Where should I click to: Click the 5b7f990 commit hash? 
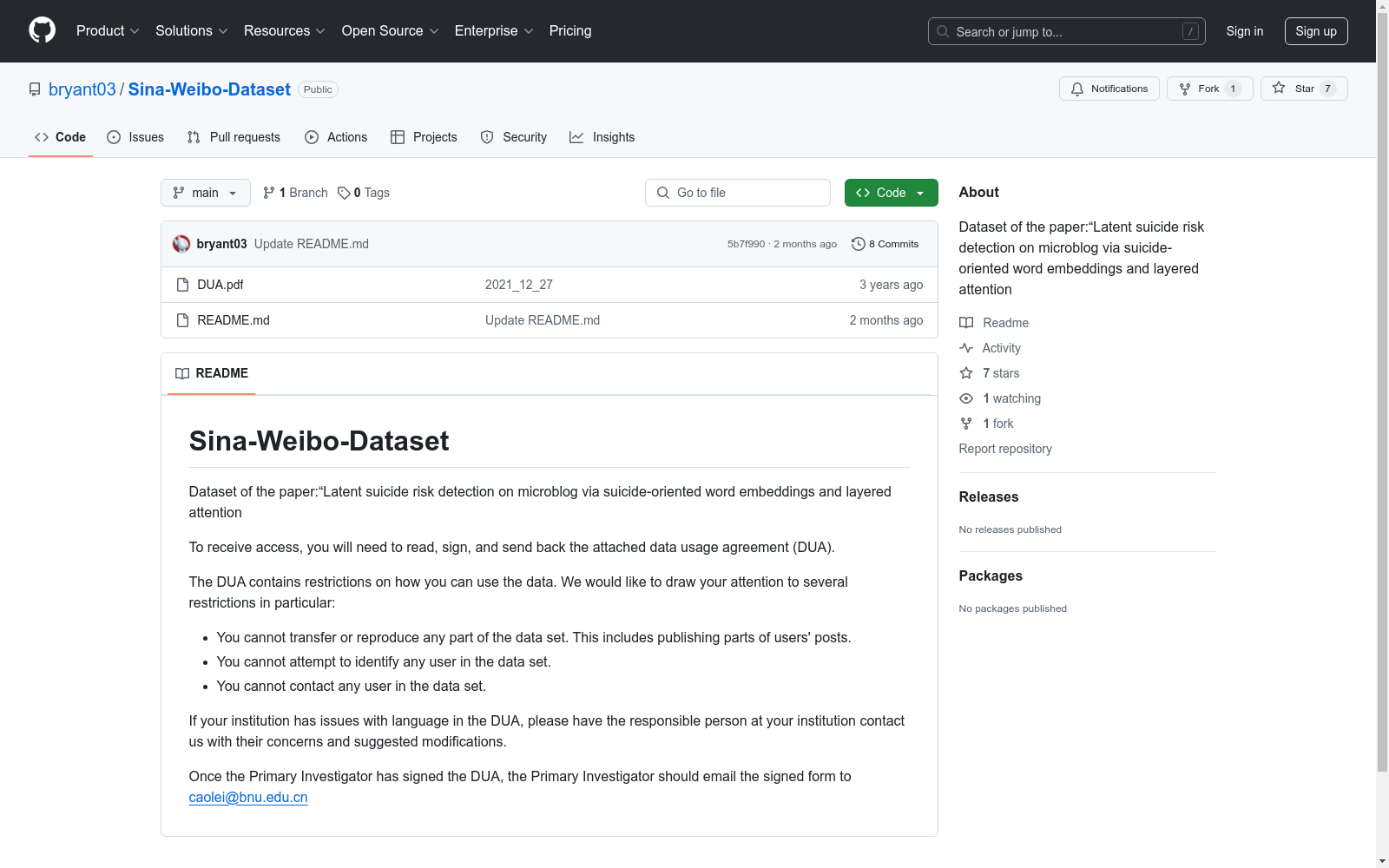(x=747, y=244)
